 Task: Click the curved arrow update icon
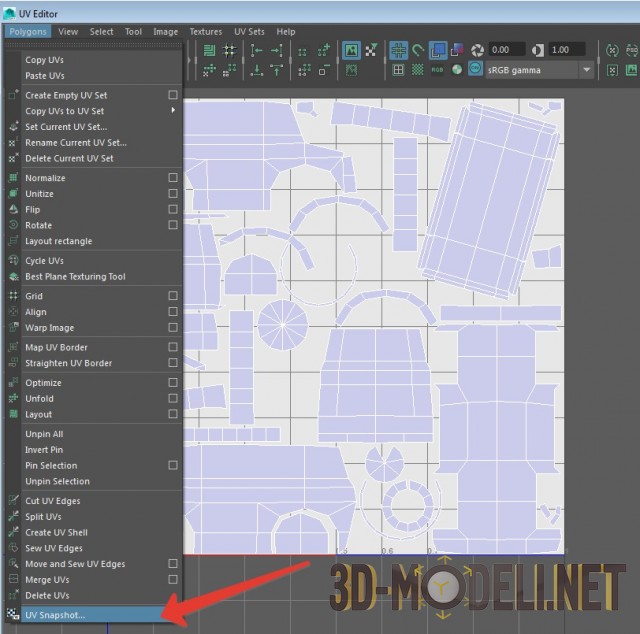coord(418,50)
